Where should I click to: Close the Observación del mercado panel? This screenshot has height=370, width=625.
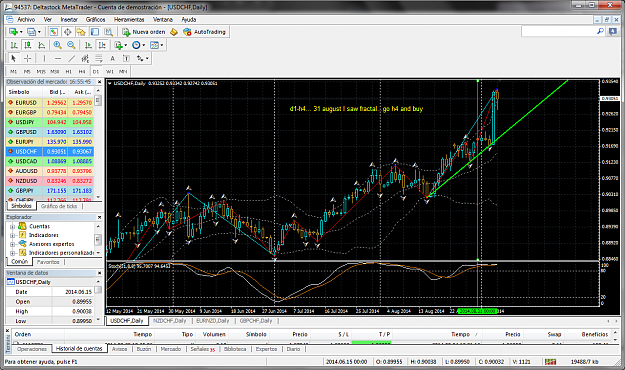[99, 82]
